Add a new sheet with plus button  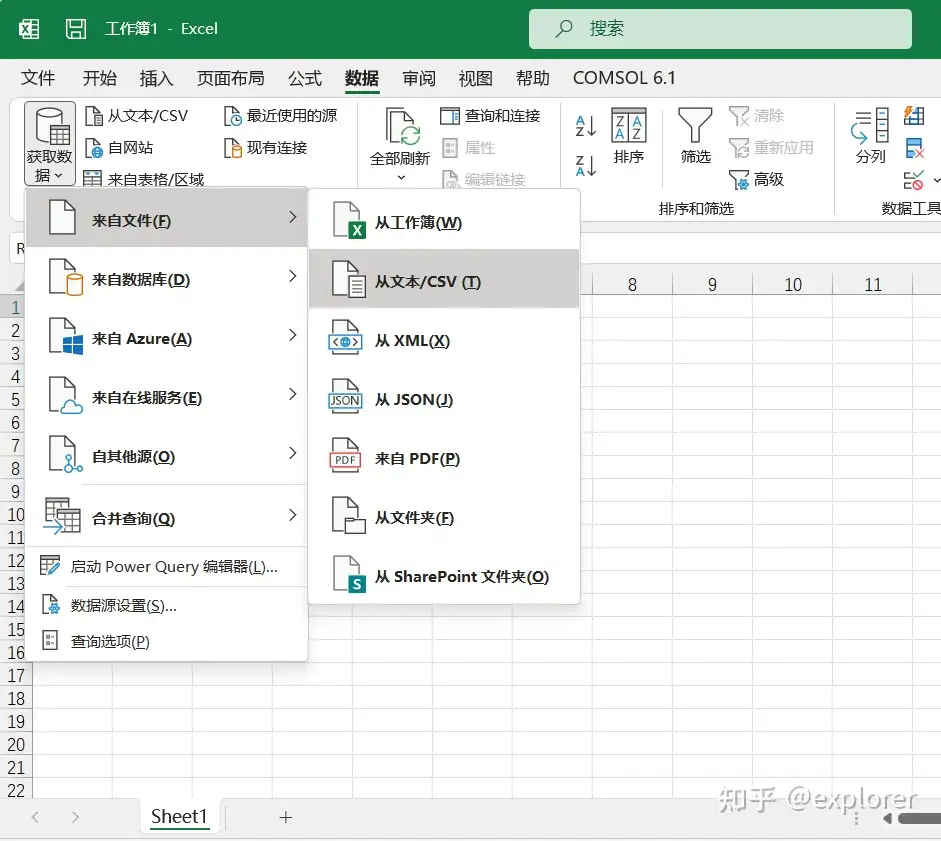coord(286,817)
